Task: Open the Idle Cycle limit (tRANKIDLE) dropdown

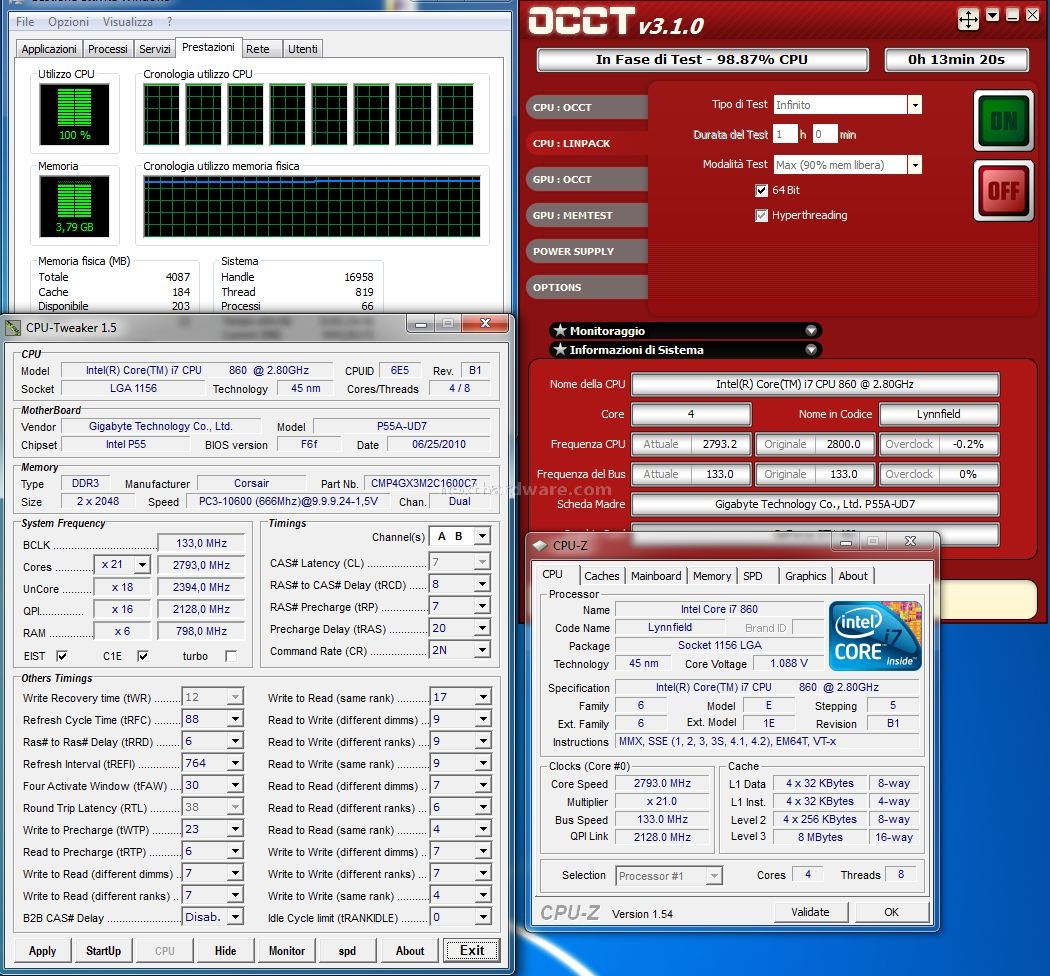Action: 483,917
